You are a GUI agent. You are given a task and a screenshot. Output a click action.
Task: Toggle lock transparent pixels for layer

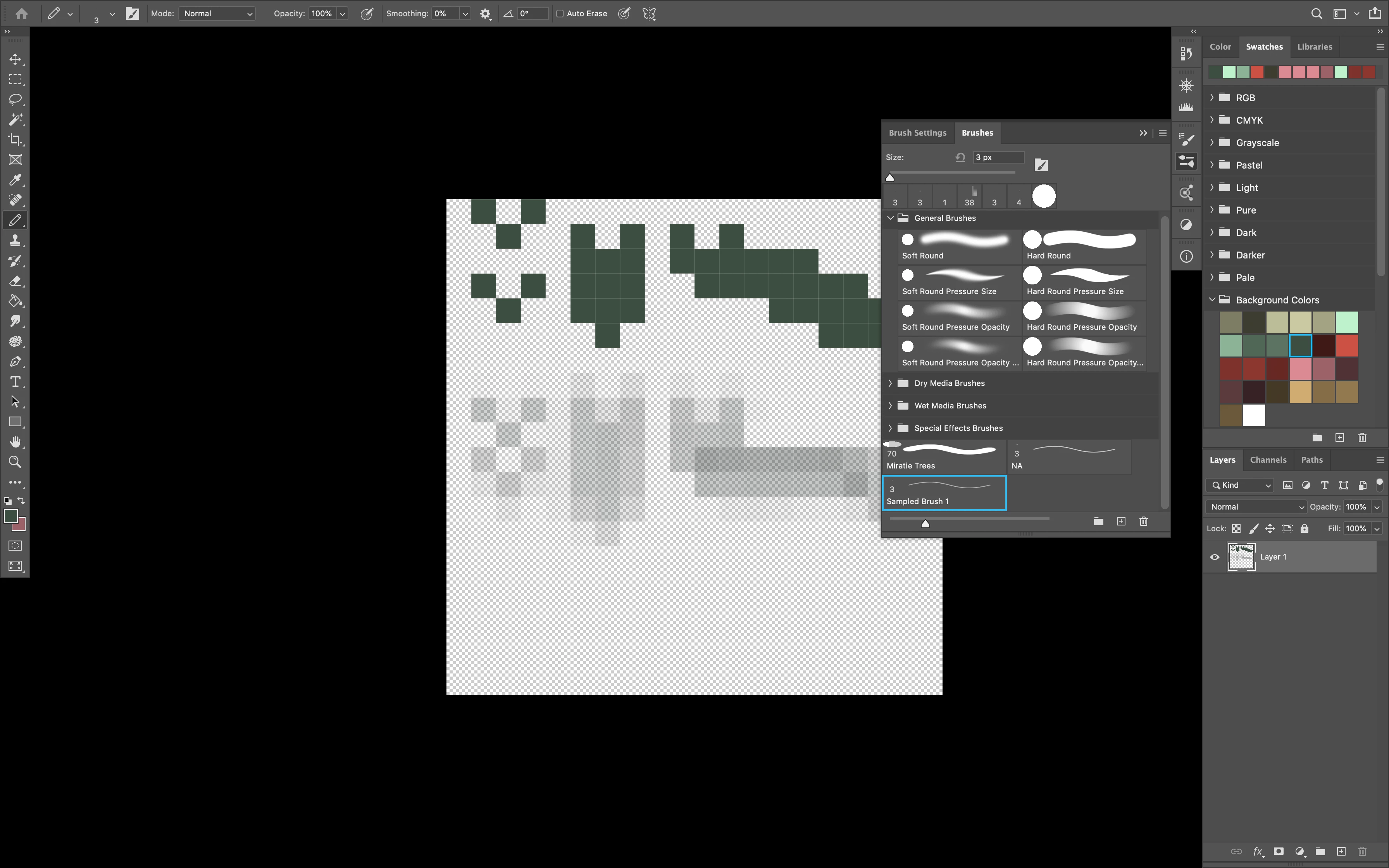tap(1236, 528)
